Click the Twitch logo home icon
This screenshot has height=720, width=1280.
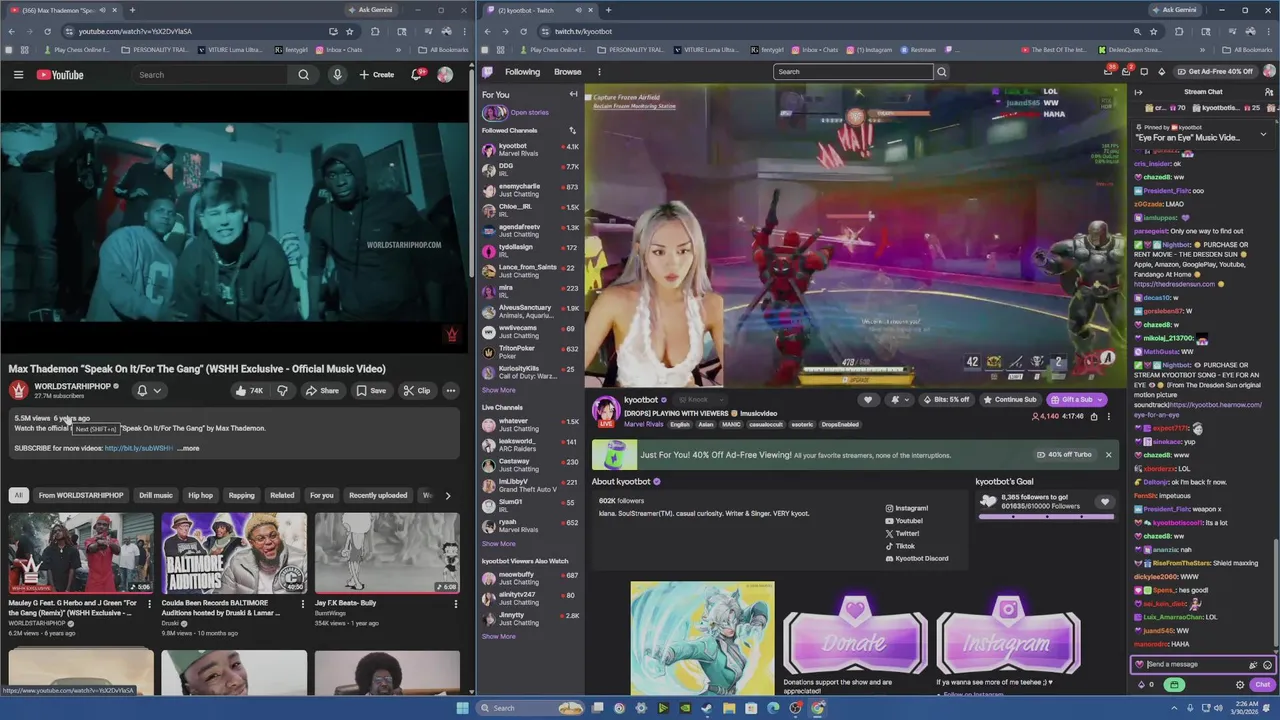(x=487, y=72)
